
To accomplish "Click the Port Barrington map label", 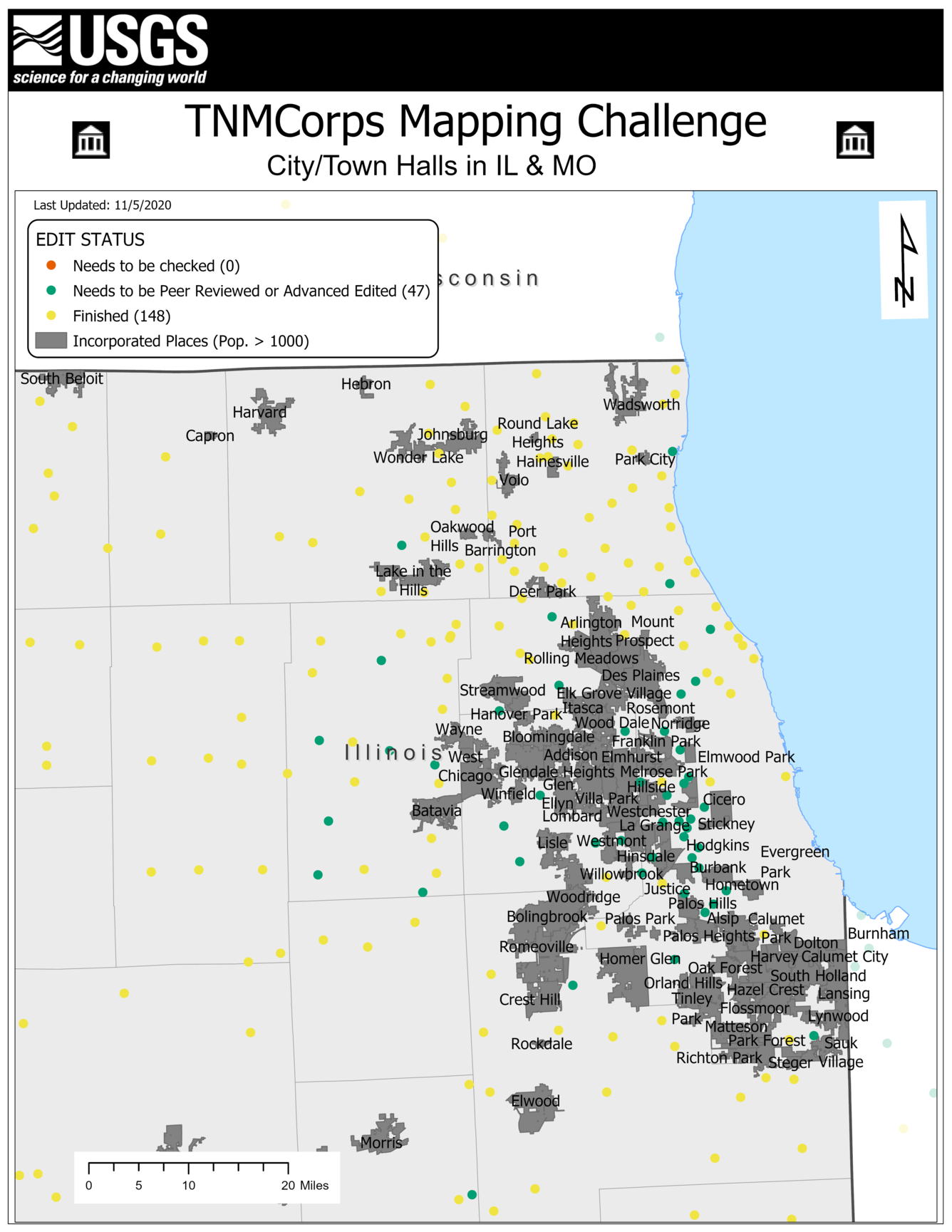I will (x=500, y=541).
